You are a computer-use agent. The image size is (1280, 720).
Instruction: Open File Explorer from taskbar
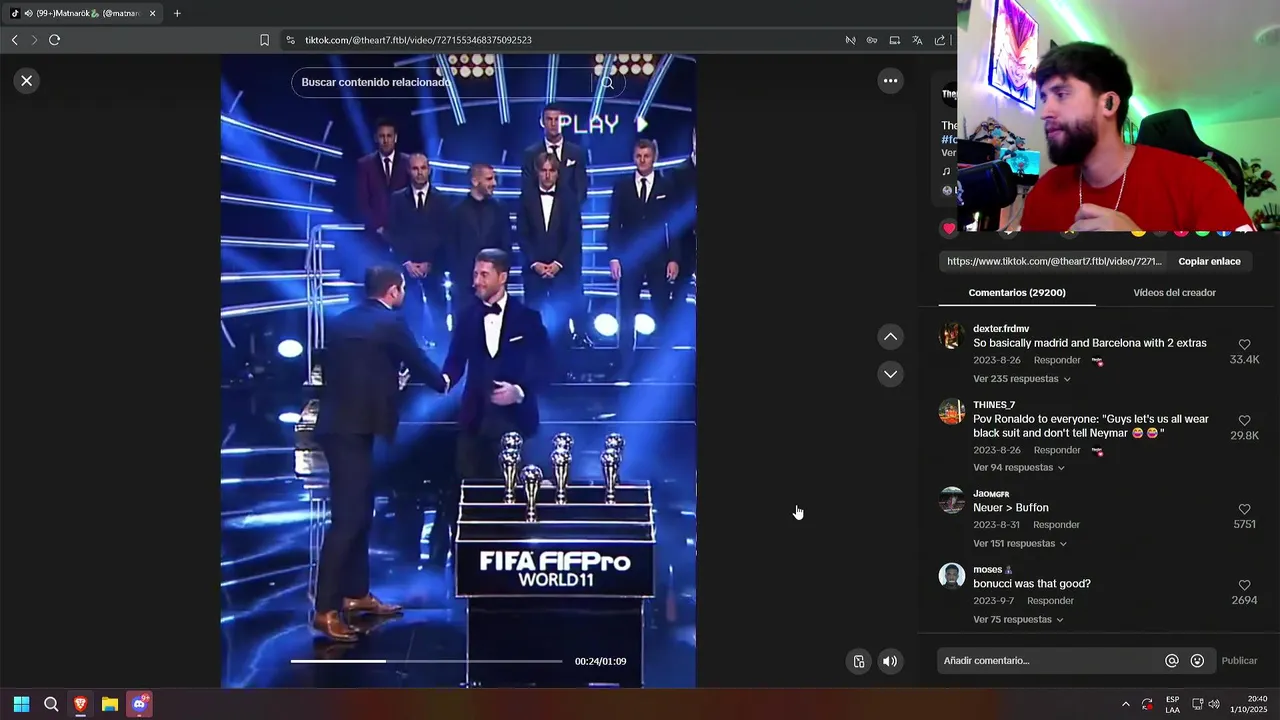coord(110,704)
